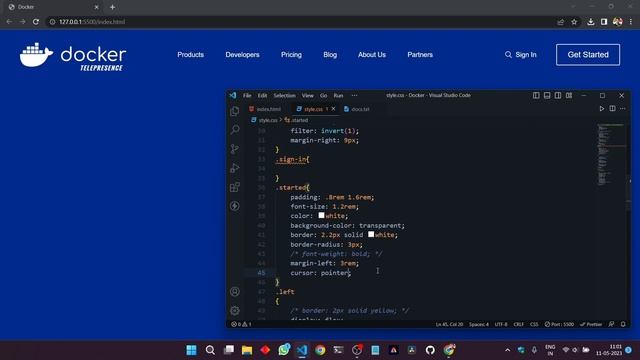Switch to the docs.txt editor tab
This screenshot has width=640, height=360.
click(357, 109)
